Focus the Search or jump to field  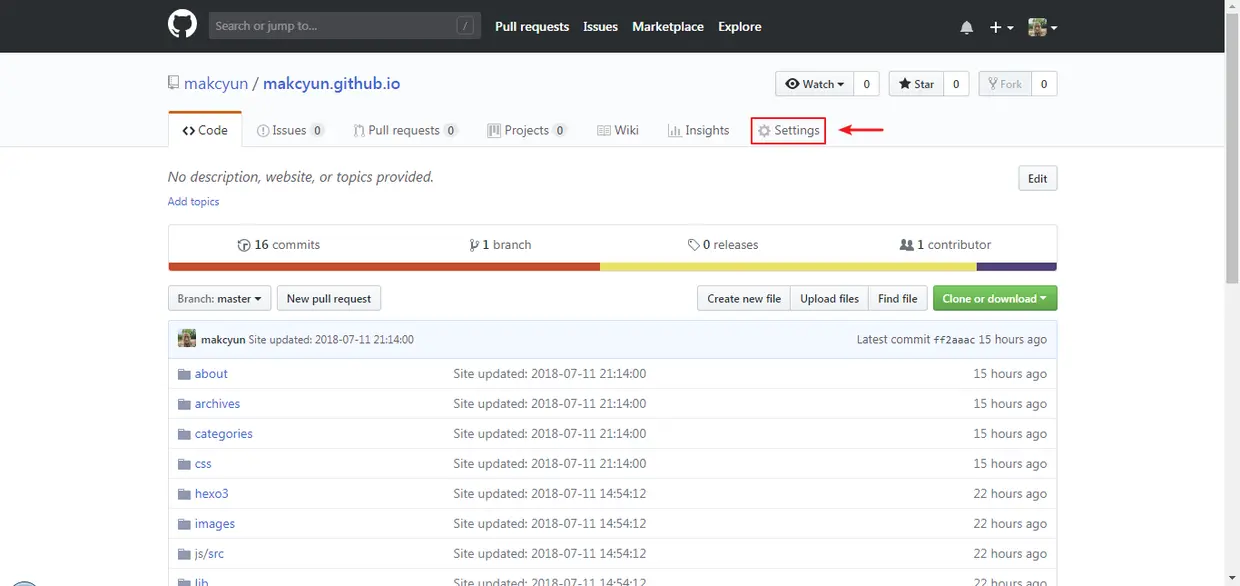point(345,26)
